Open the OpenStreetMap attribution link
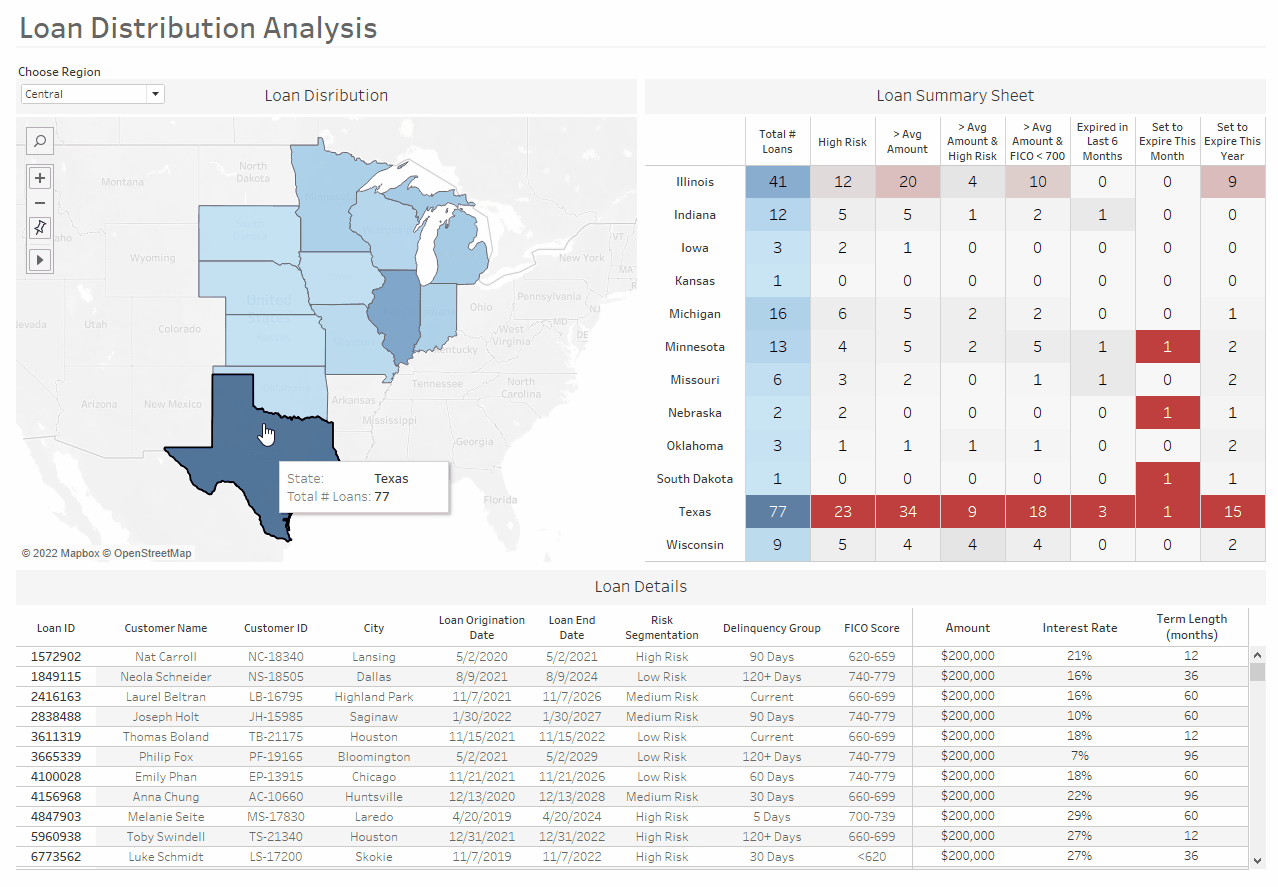1278x887 pixels. [x=152, y=553]
